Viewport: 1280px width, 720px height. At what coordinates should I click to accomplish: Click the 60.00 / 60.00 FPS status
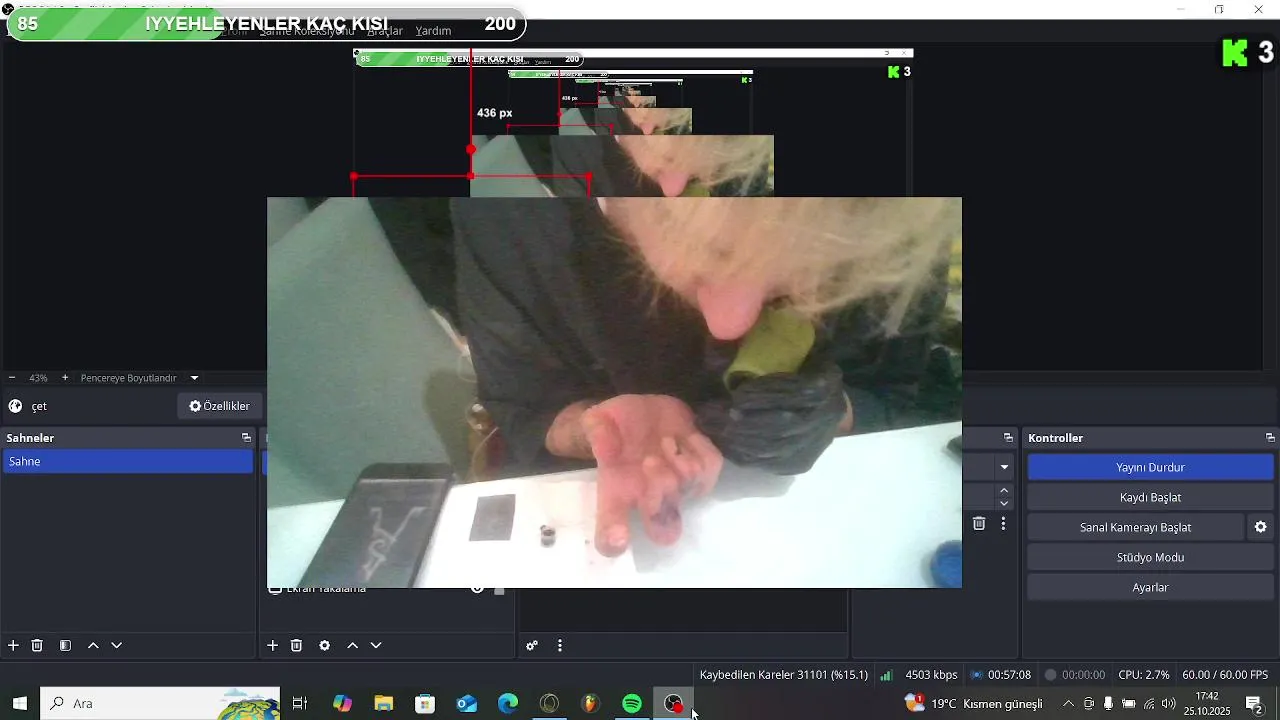[1225, 675]
